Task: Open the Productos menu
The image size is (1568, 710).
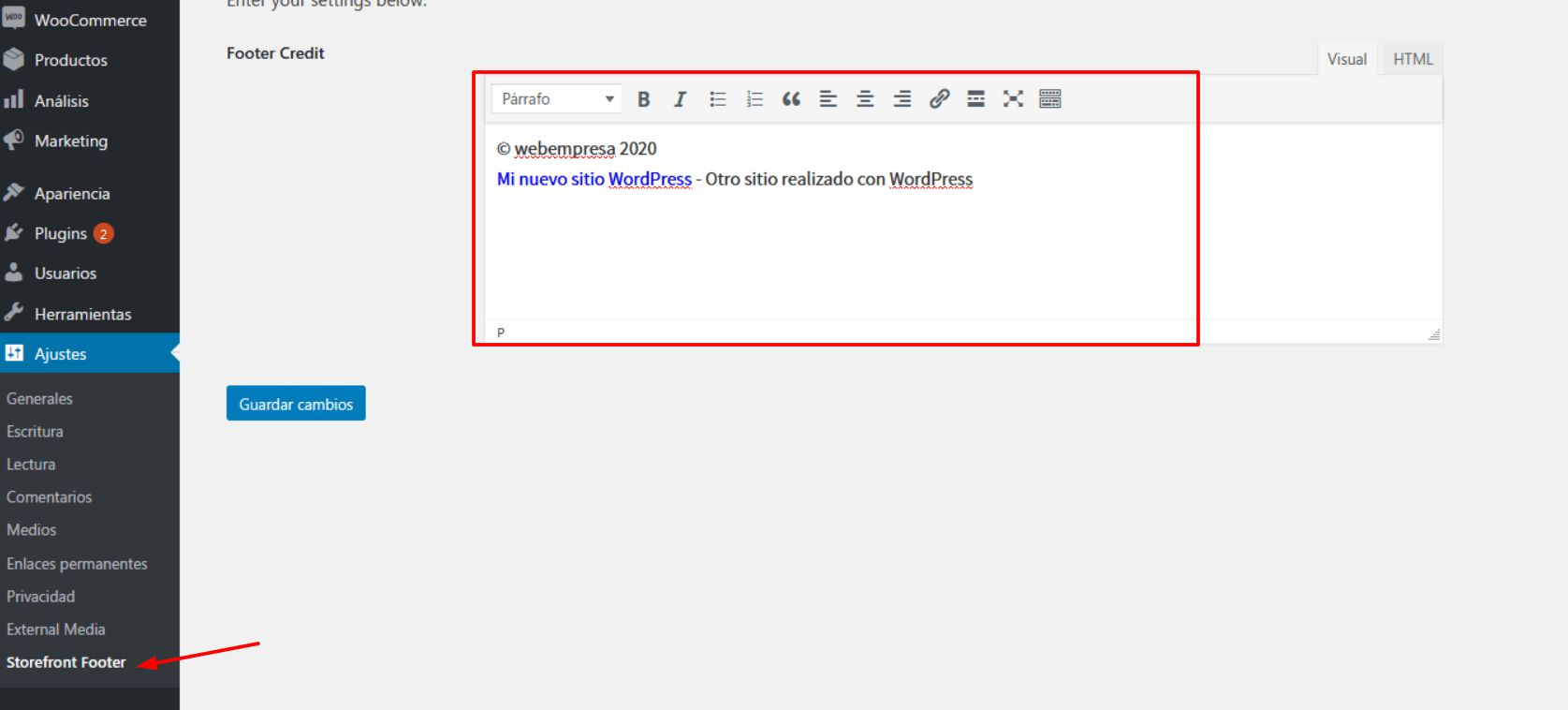Action: pyautogui.click(x=90, y=60)
